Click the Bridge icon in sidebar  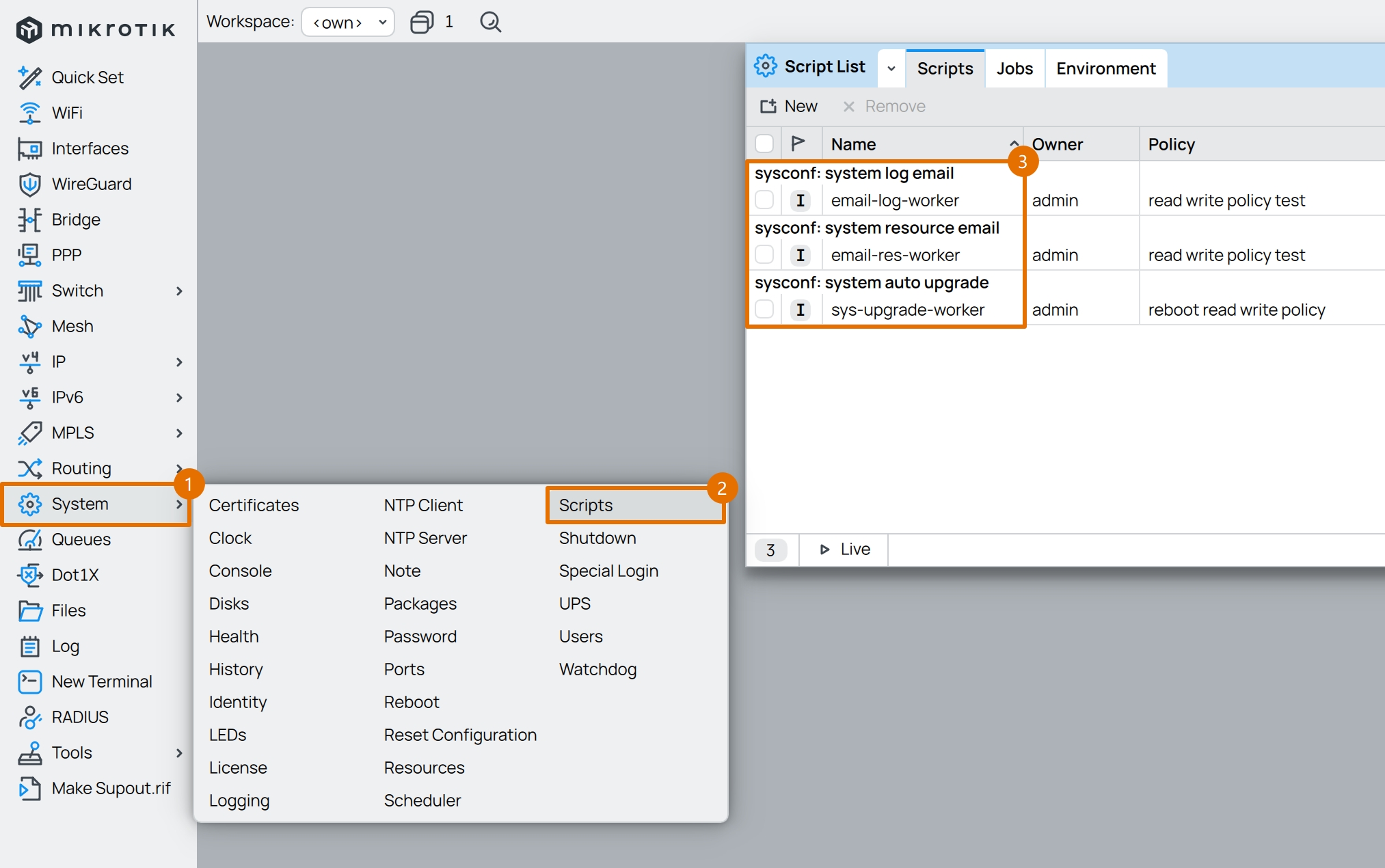click(x=29, y=219)
